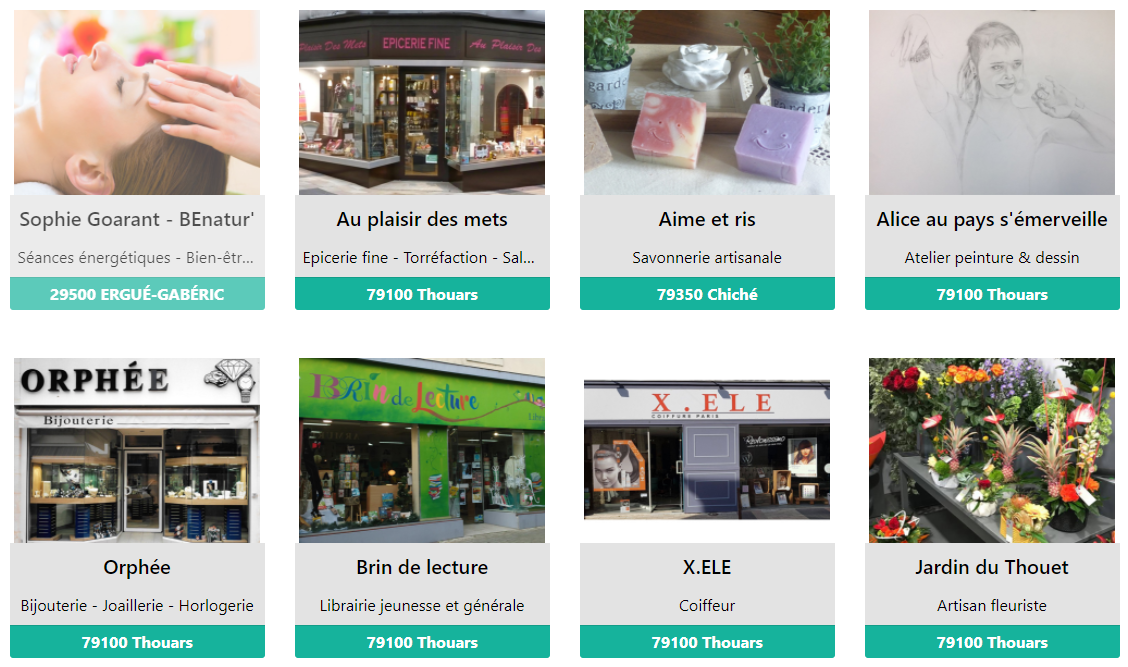Open the X.ELE coiffure storefront photo
The image size is (1128, 667).
pyautogui.click(x=706, y=450)
